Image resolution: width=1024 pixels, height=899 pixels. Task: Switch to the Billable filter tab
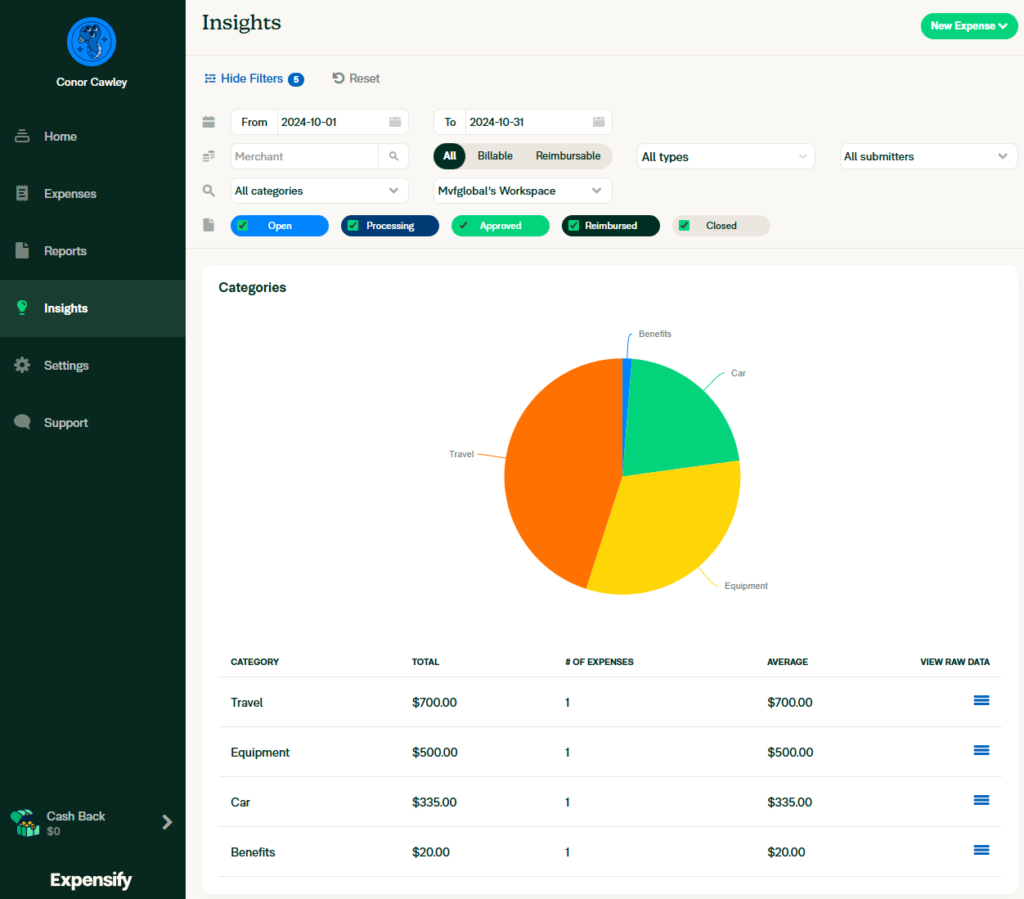point(495,156)
